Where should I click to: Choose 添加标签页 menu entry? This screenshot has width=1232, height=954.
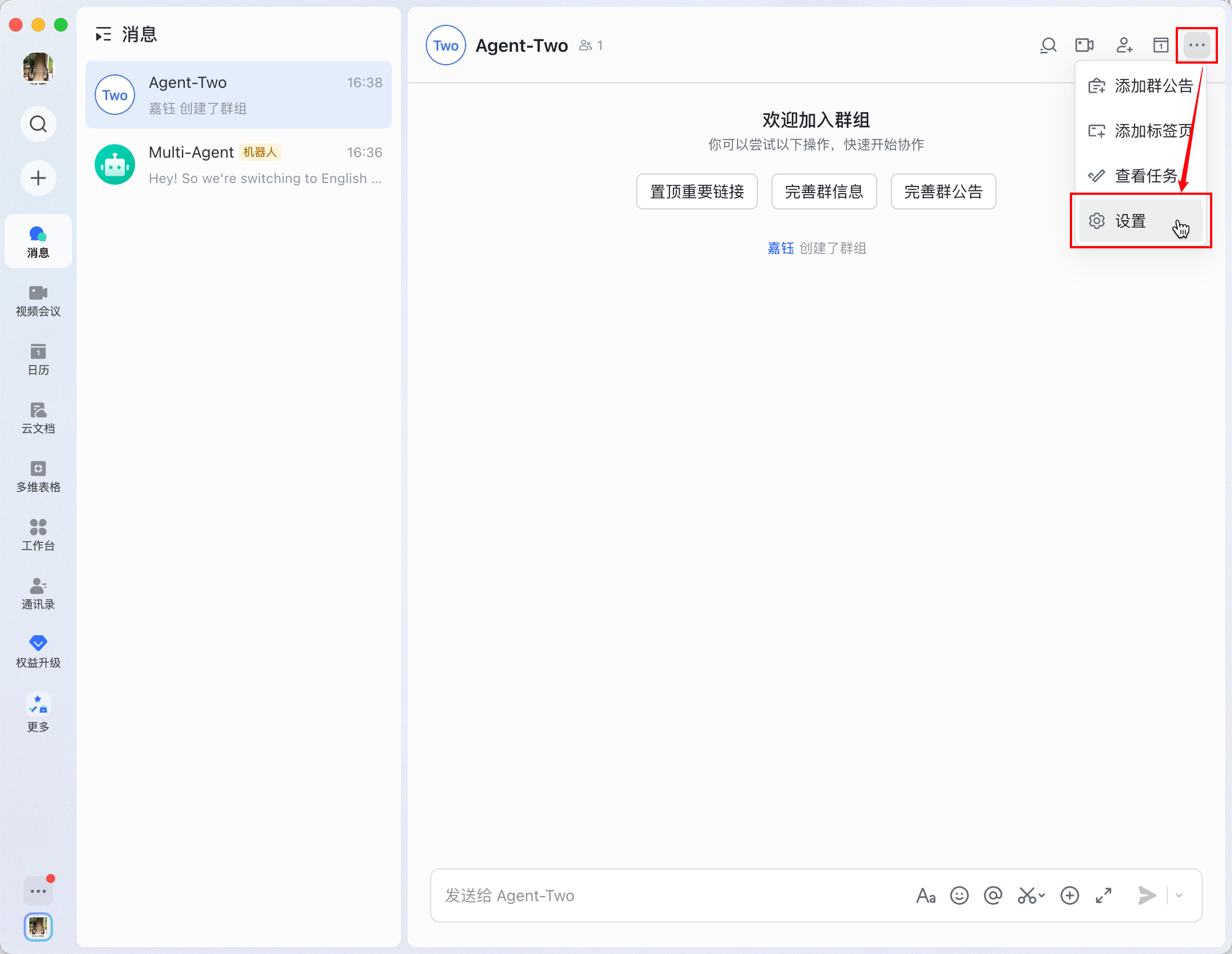coord(1153,130)
